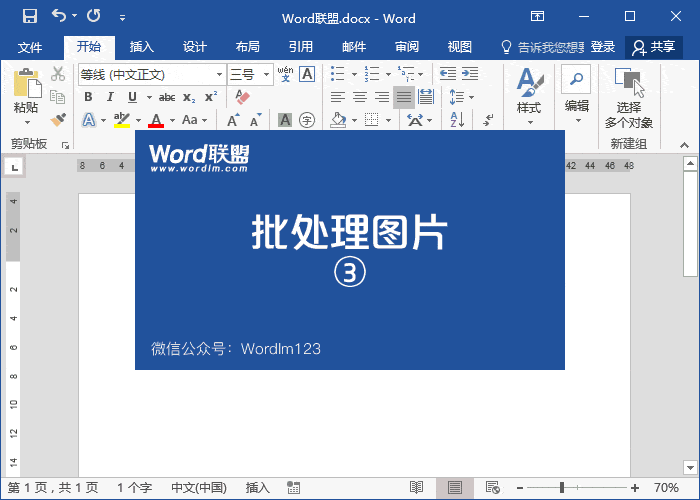Apply yellow text highlight color
This screenshot has height=500, width=700.
(x=121, y=120)
